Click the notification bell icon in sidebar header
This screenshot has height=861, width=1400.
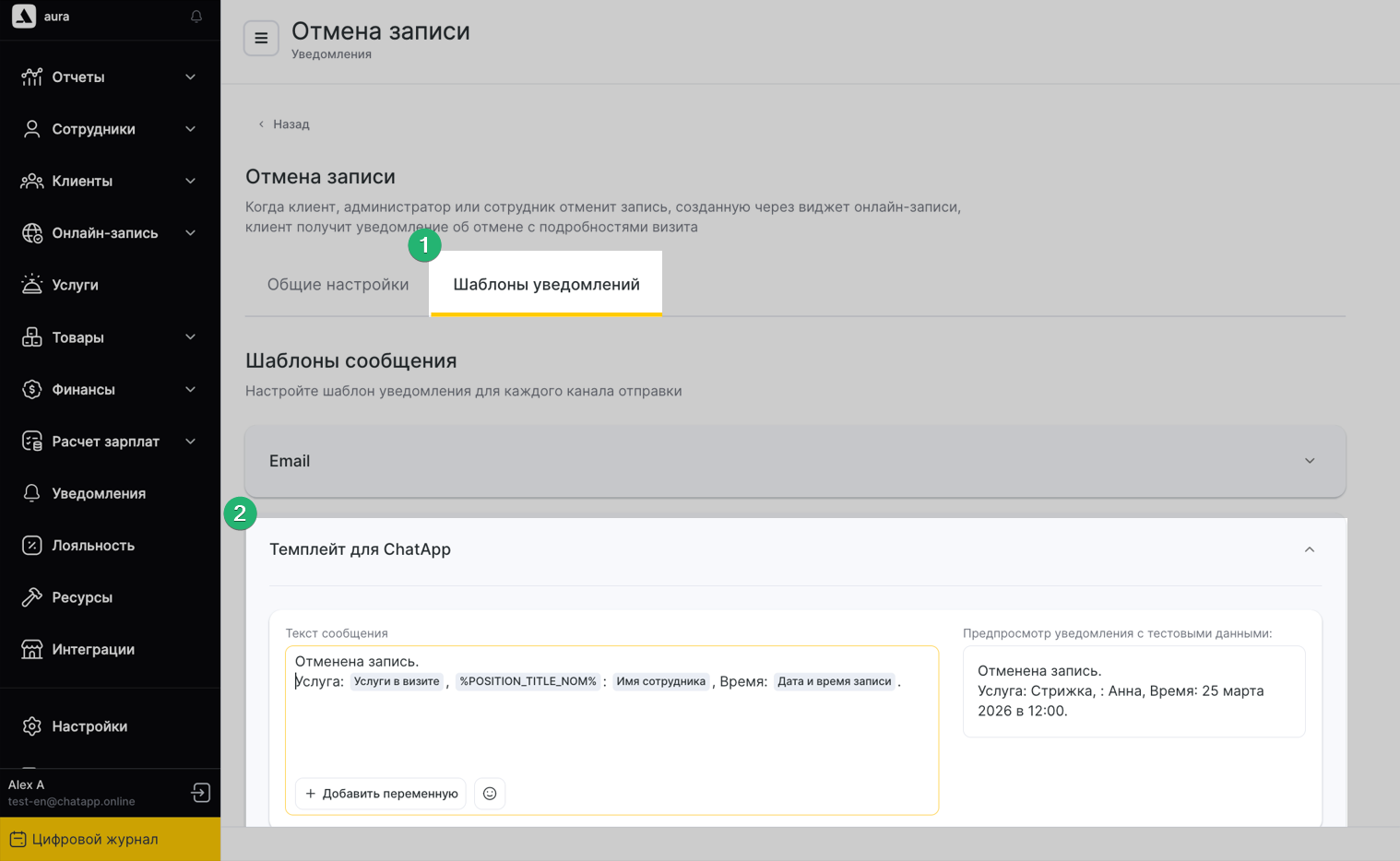196,17
